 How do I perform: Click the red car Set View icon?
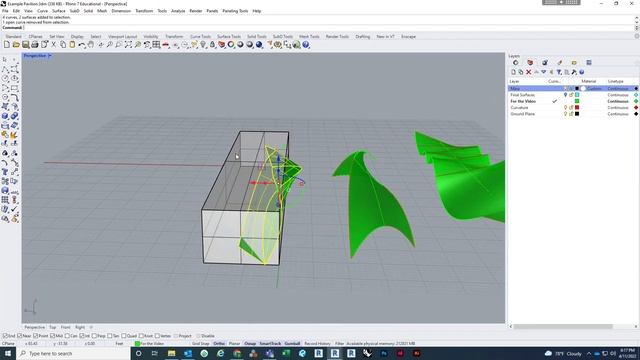coord(166,45)
